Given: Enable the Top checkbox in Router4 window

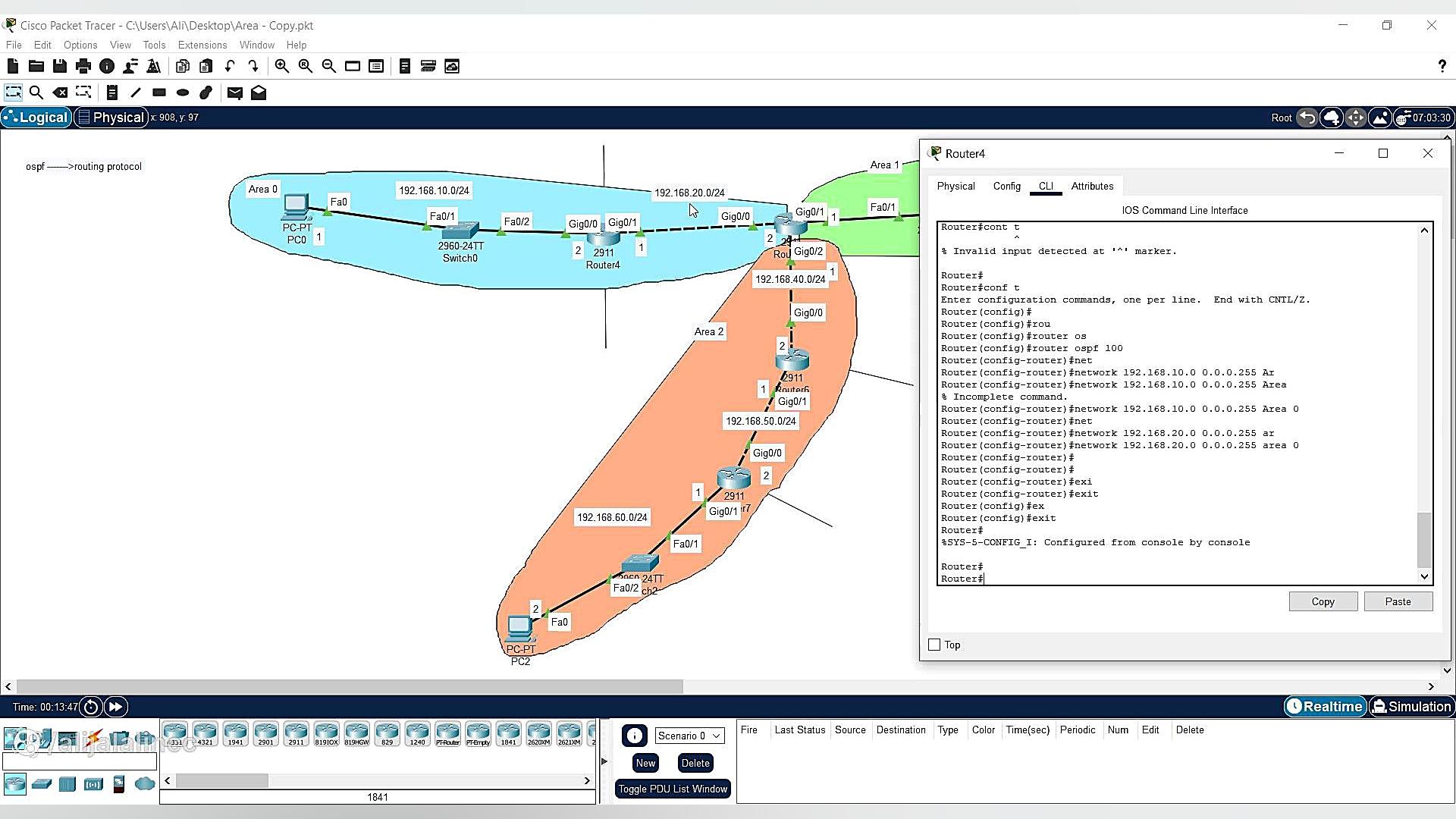Looking at the screenshot, I should click(x=934, y=645).
